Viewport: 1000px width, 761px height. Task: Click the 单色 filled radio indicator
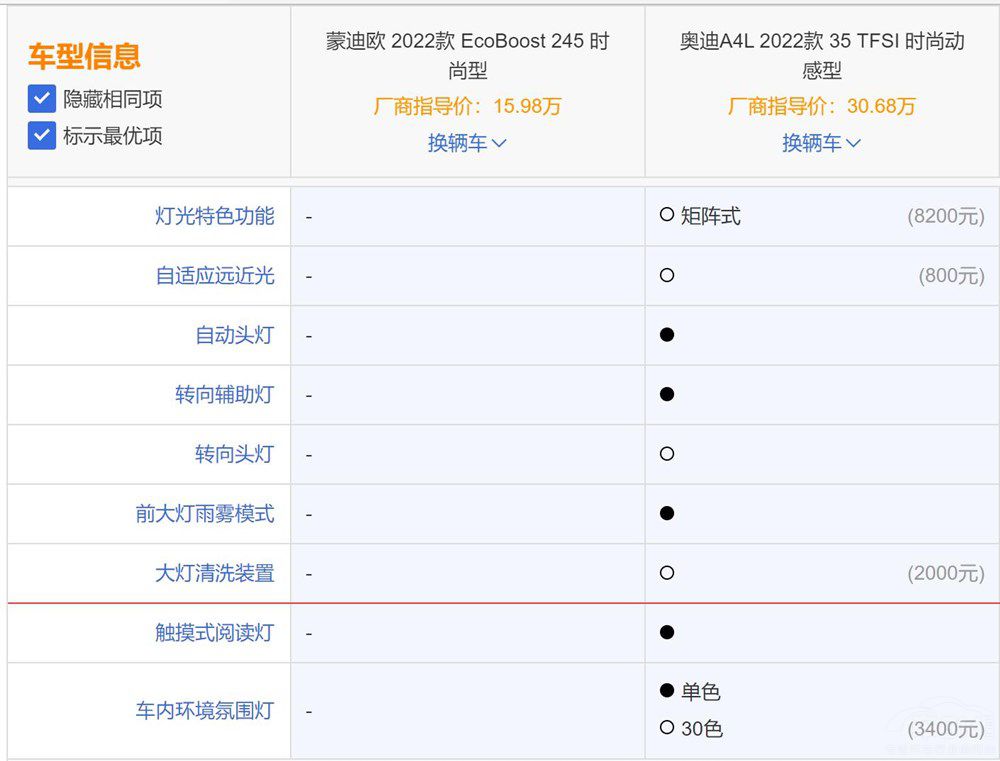[667, 690]
